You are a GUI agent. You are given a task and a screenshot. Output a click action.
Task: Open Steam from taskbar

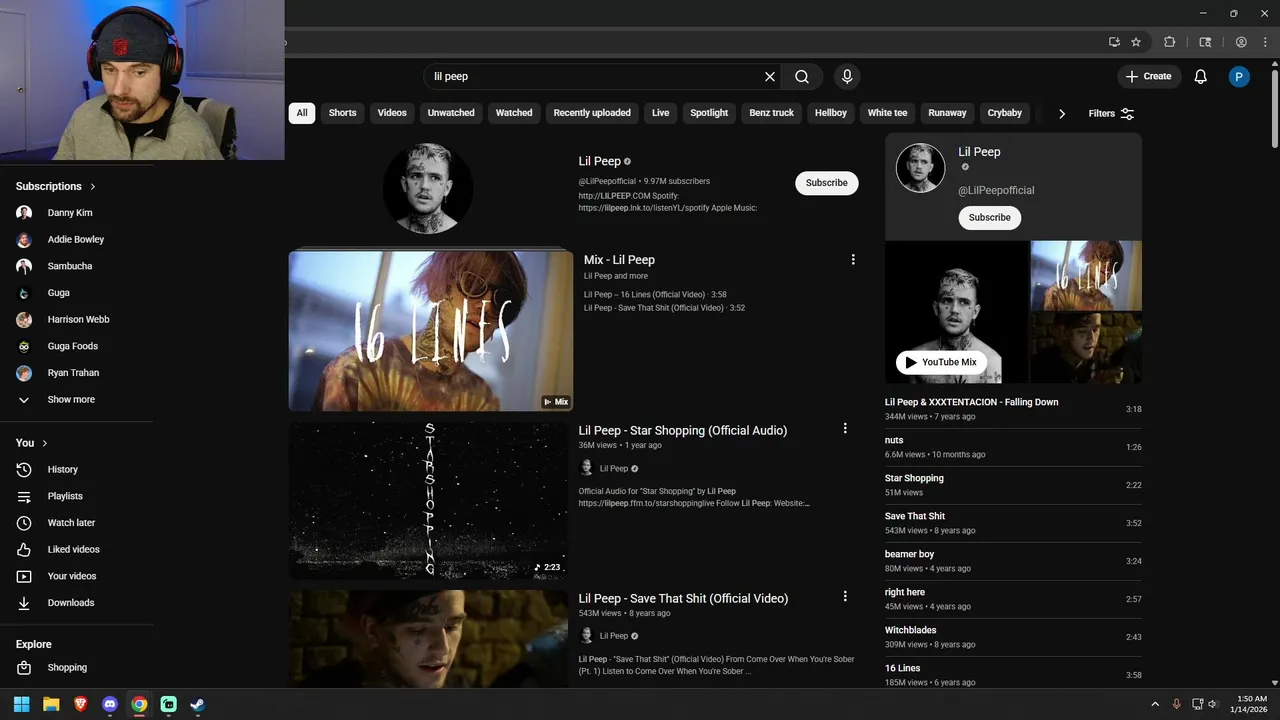[198, 704]
